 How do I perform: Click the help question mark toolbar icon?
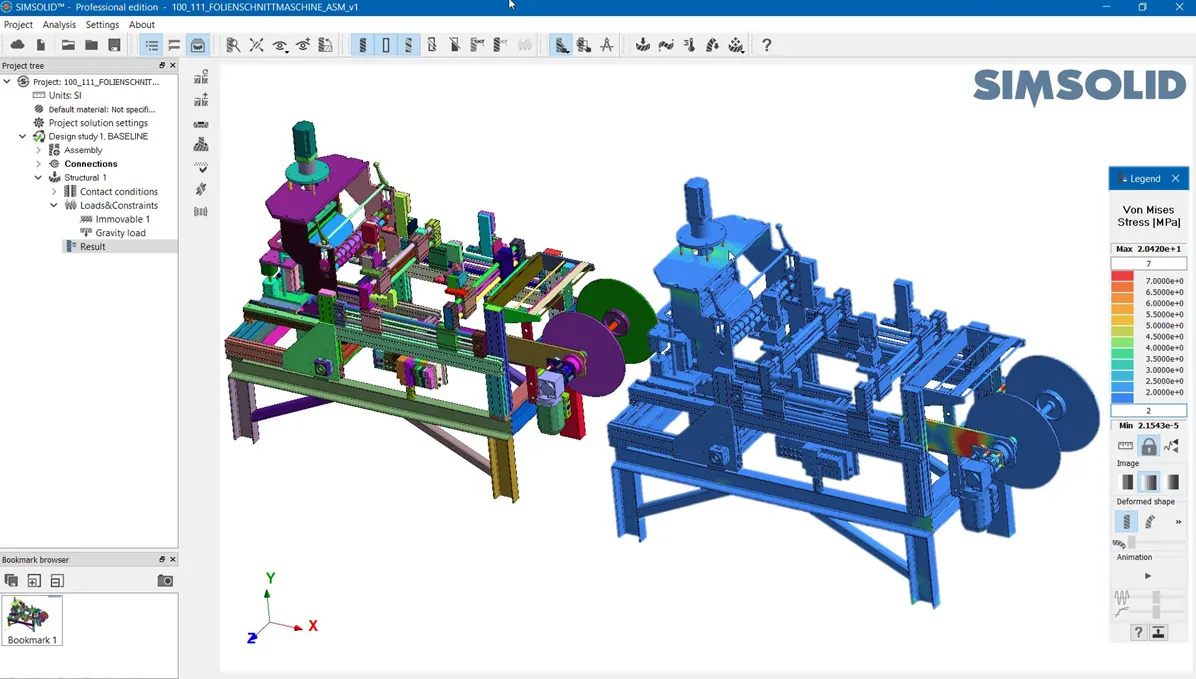[767, 45]
